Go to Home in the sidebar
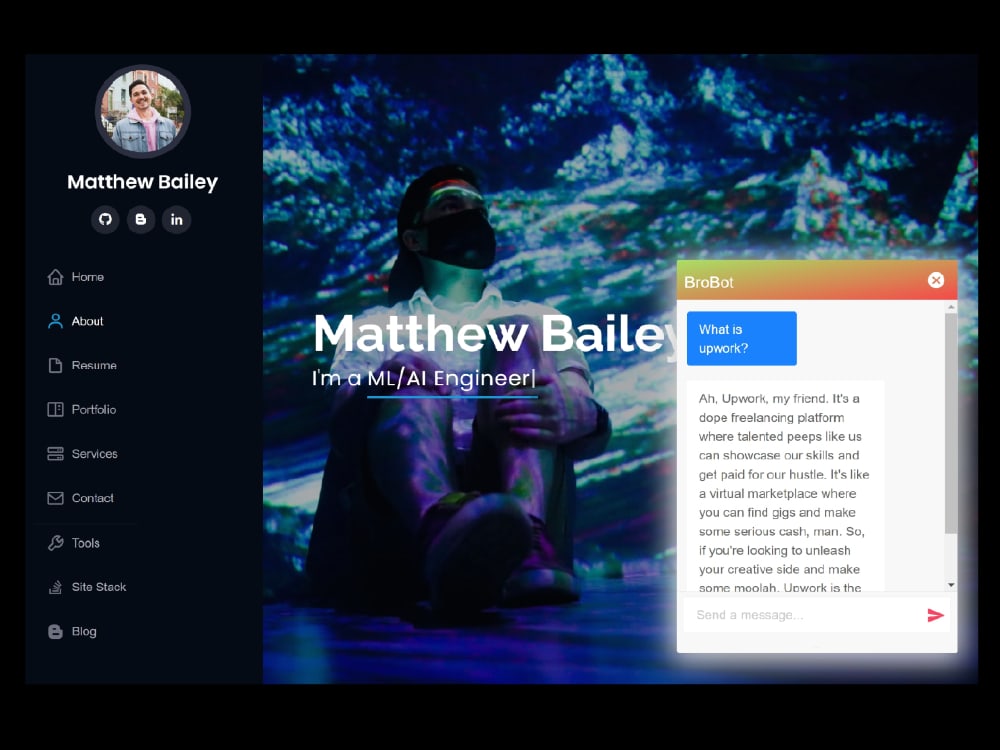This screenshot has height=750, width=1000. coord(87,277)
